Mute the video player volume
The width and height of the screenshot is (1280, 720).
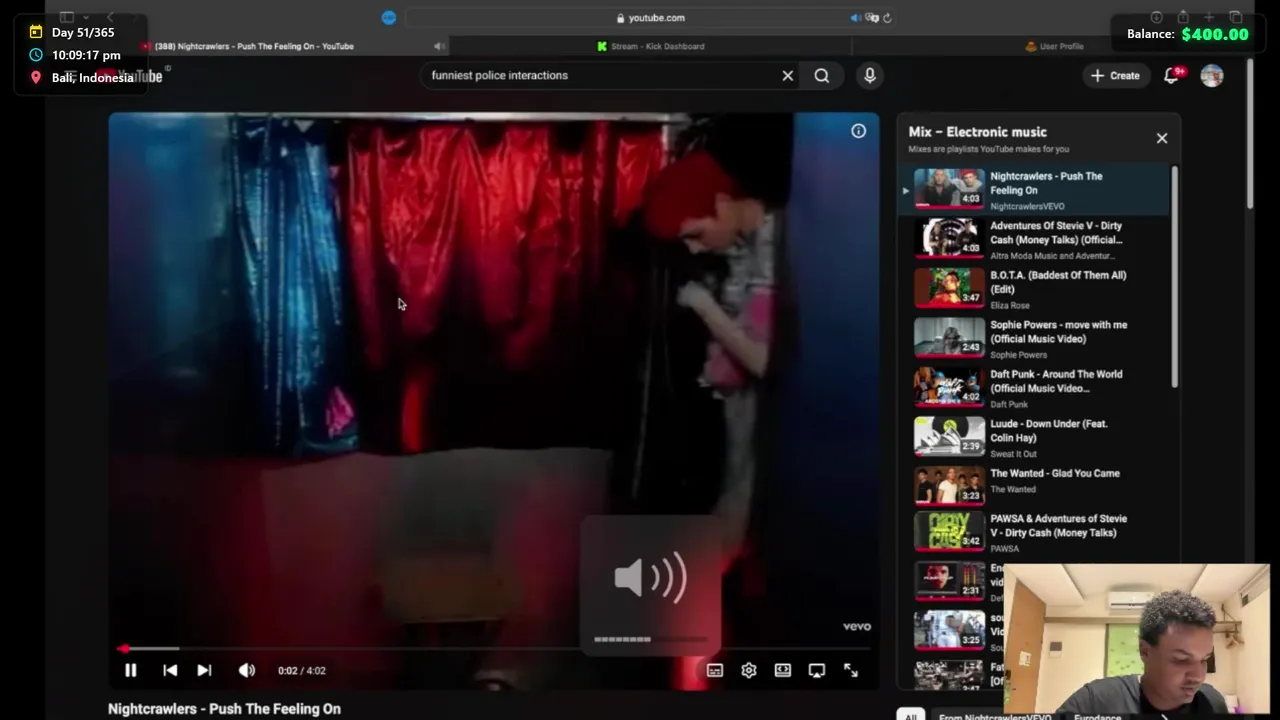(246, 671)
